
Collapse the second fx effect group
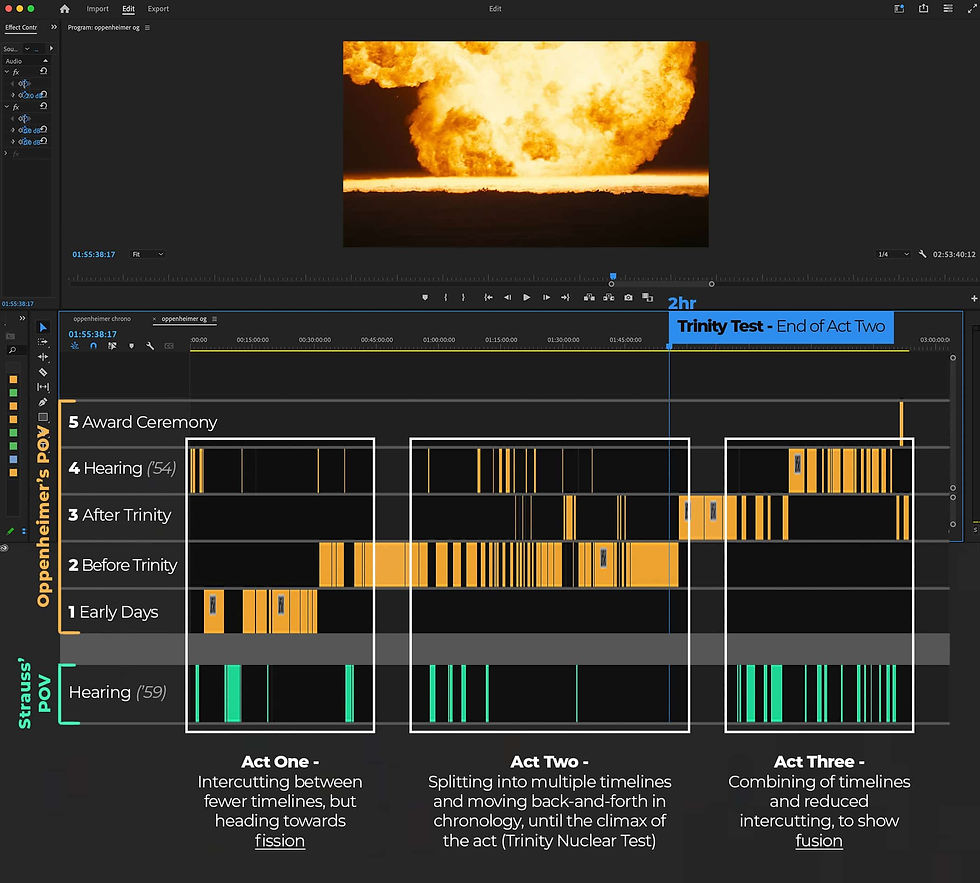(6, 107)
